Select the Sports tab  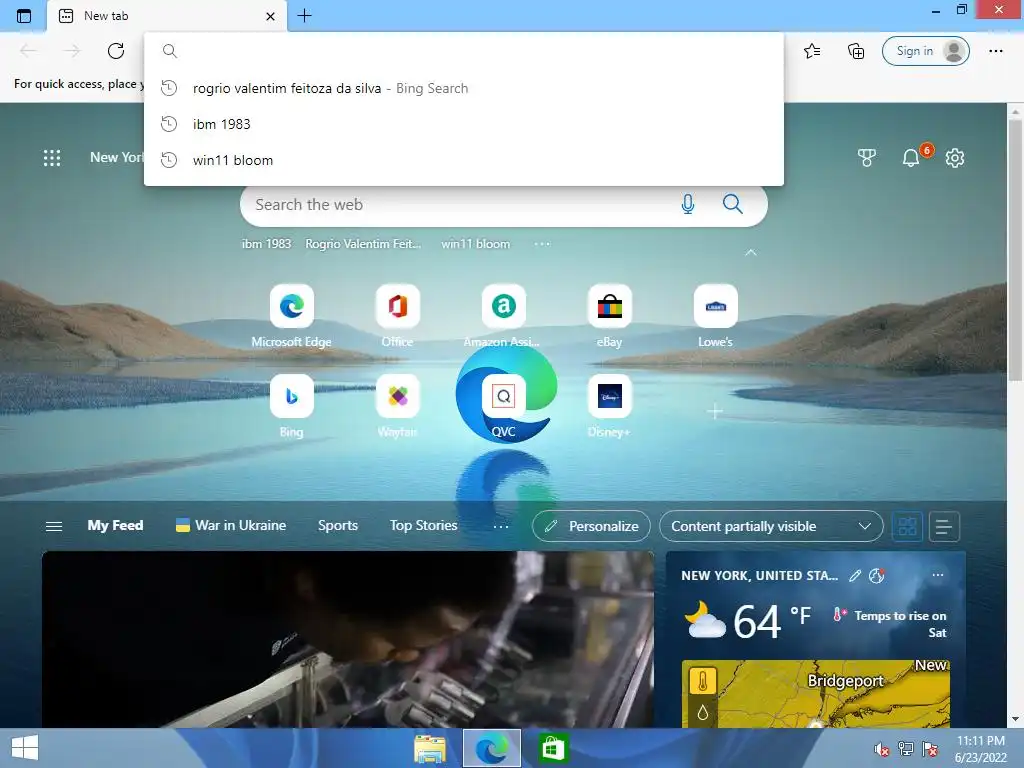tap(338, 526)
